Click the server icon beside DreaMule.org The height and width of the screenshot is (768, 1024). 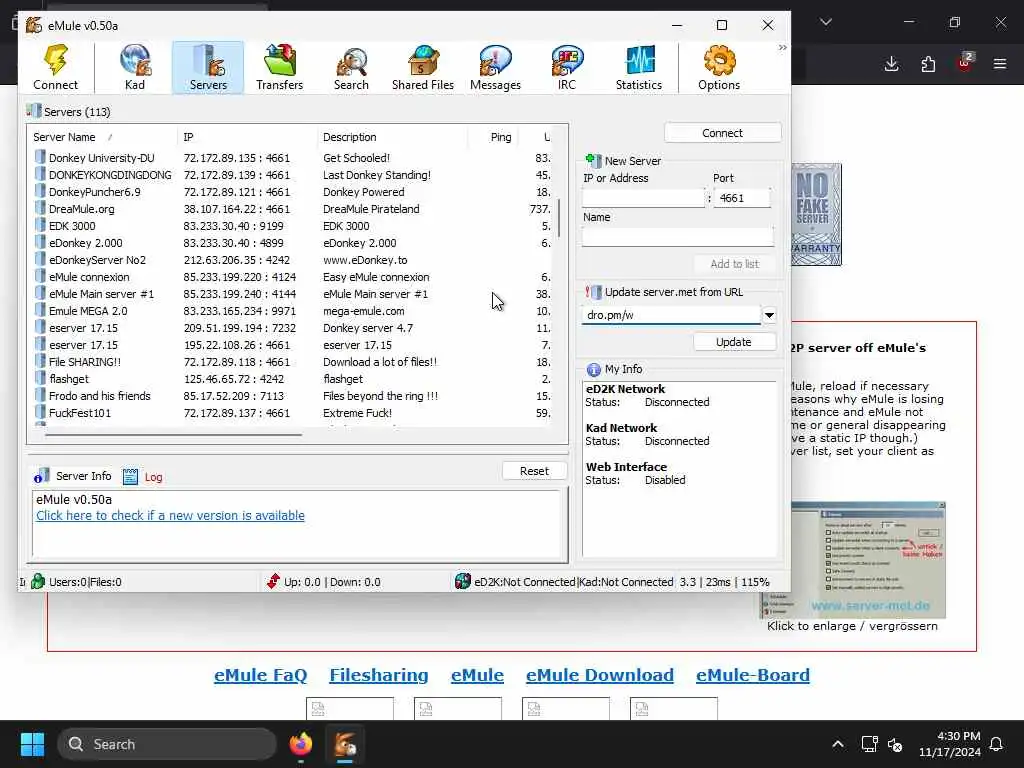coord(40,208)
